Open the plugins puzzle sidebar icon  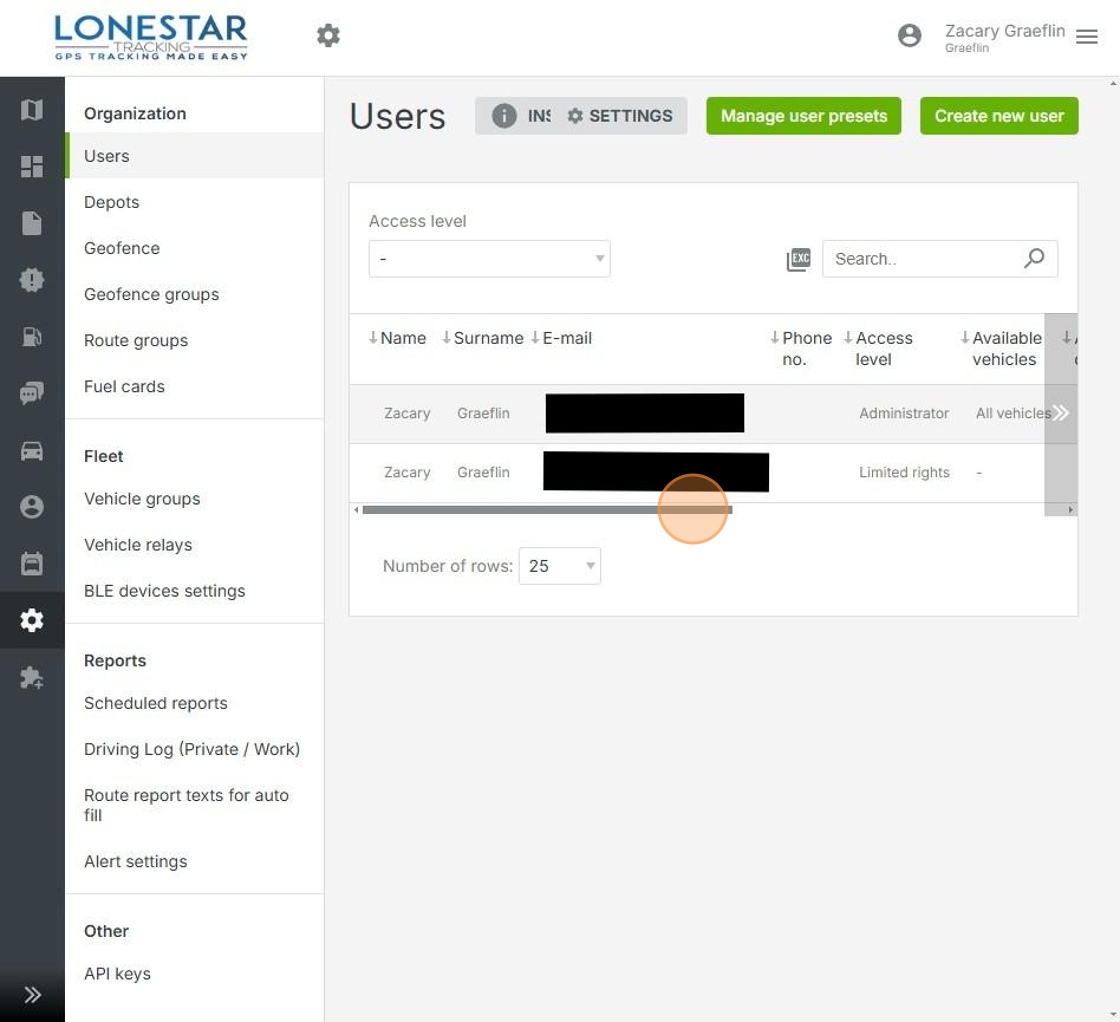pyautogui.click(x=31, y=677)
